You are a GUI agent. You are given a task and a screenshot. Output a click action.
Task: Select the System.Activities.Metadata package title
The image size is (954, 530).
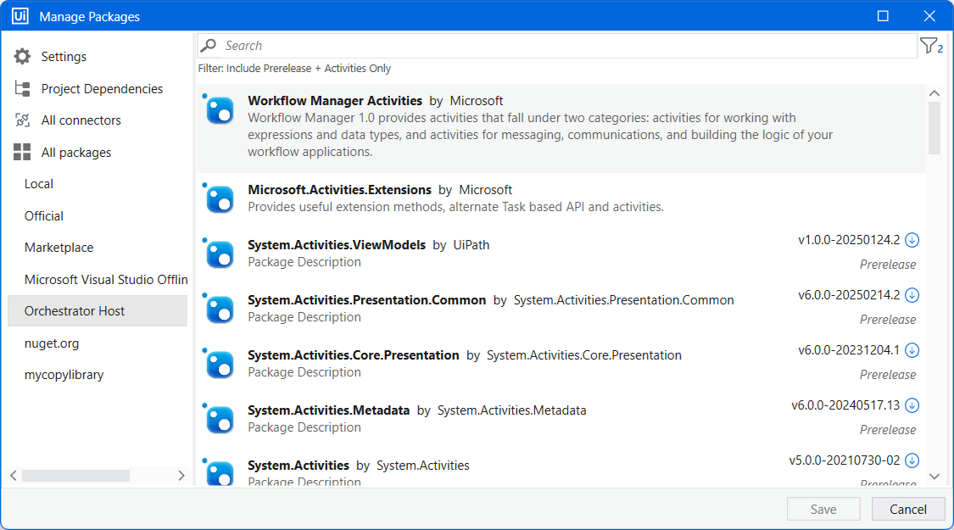[329, 410]
